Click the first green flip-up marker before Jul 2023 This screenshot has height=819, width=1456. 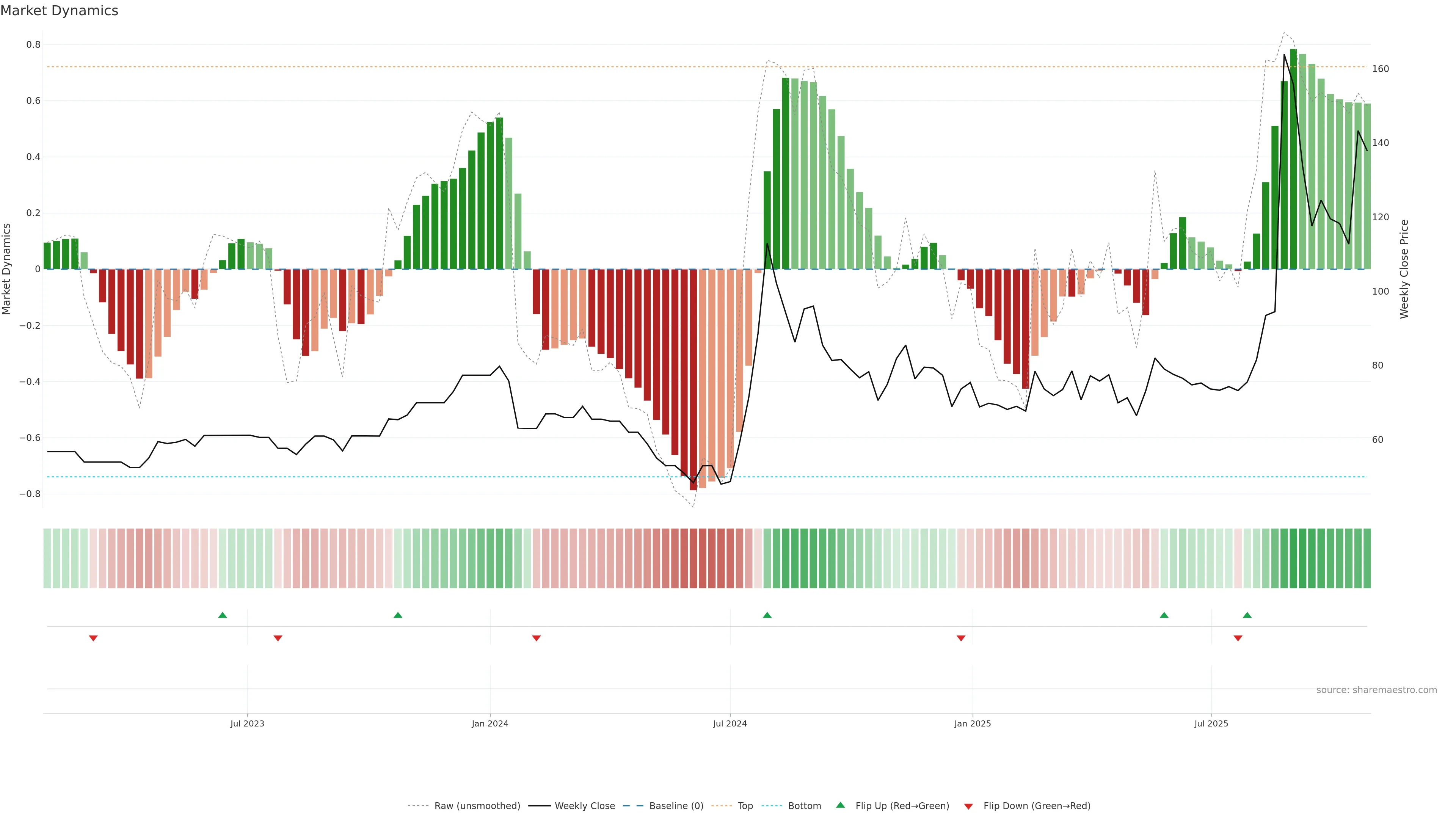223,615
